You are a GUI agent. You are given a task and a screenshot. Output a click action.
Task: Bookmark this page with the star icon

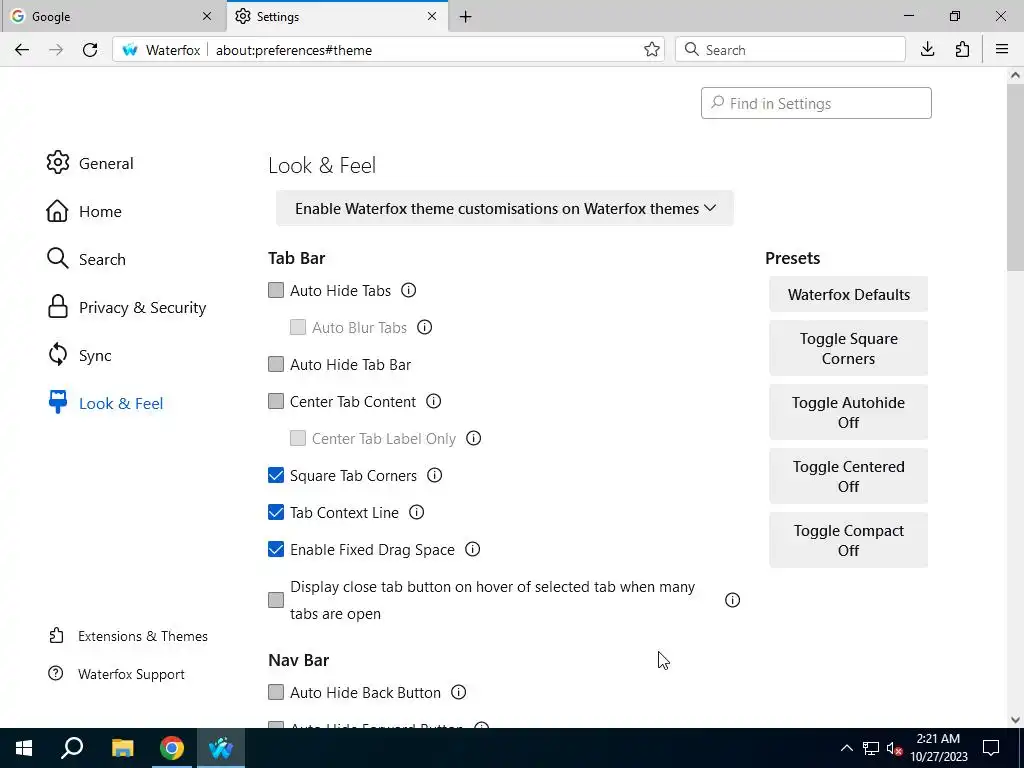pyautogui.click(x=651, y=50)
